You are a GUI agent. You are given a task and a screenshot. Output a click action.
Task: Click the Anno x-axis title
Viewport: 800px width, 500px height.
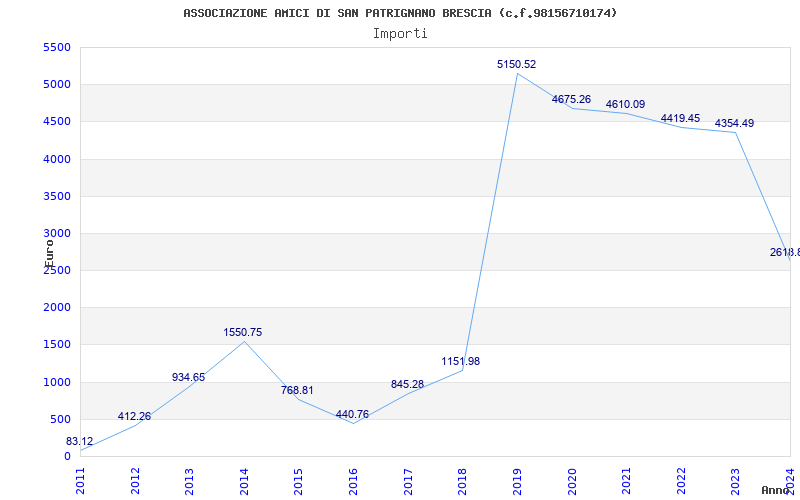pyautogui.click(x=778, y=490)
